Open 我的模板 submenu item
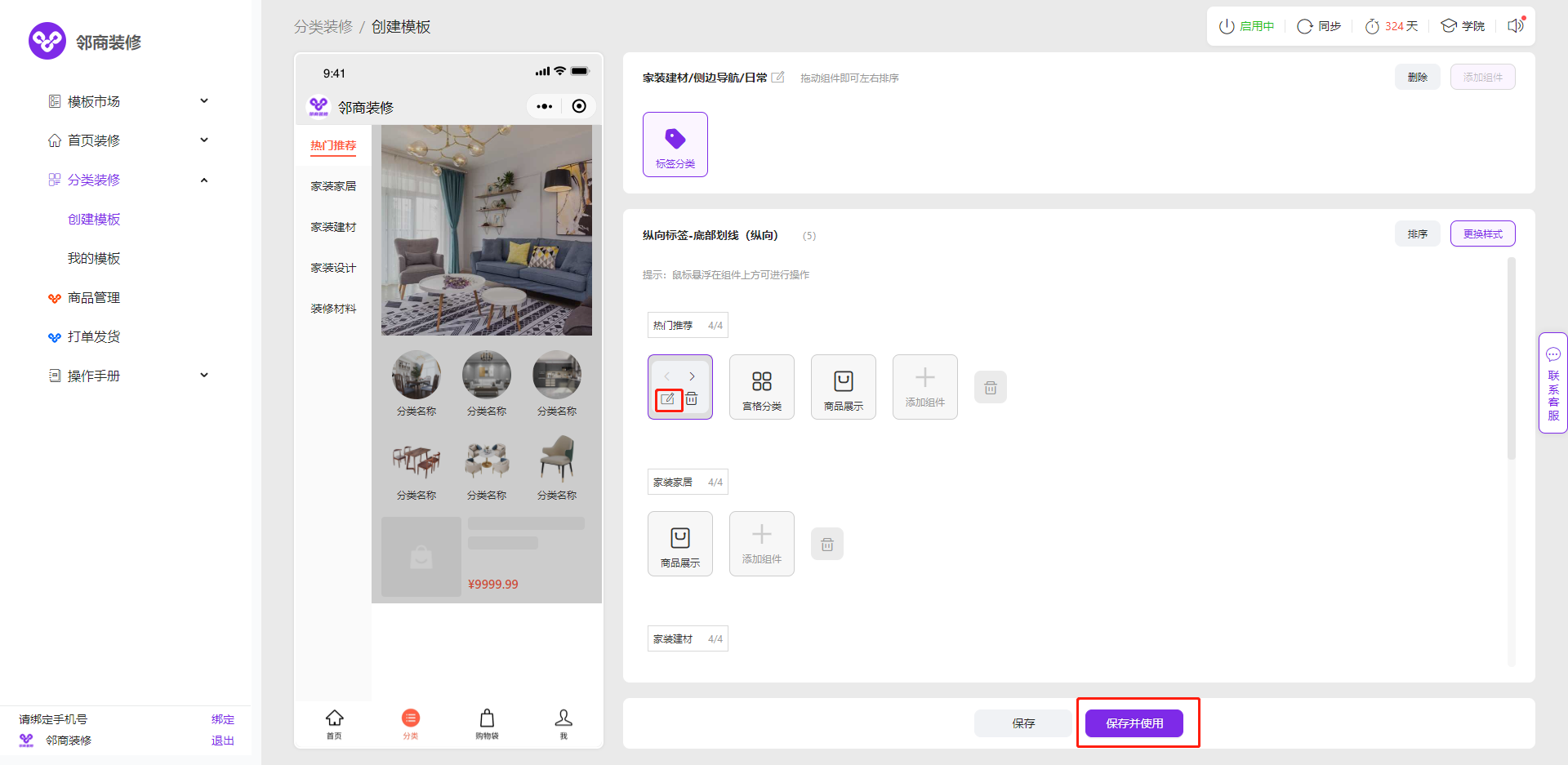This screenshot has height=765, width=1568. tap(94, 258)
